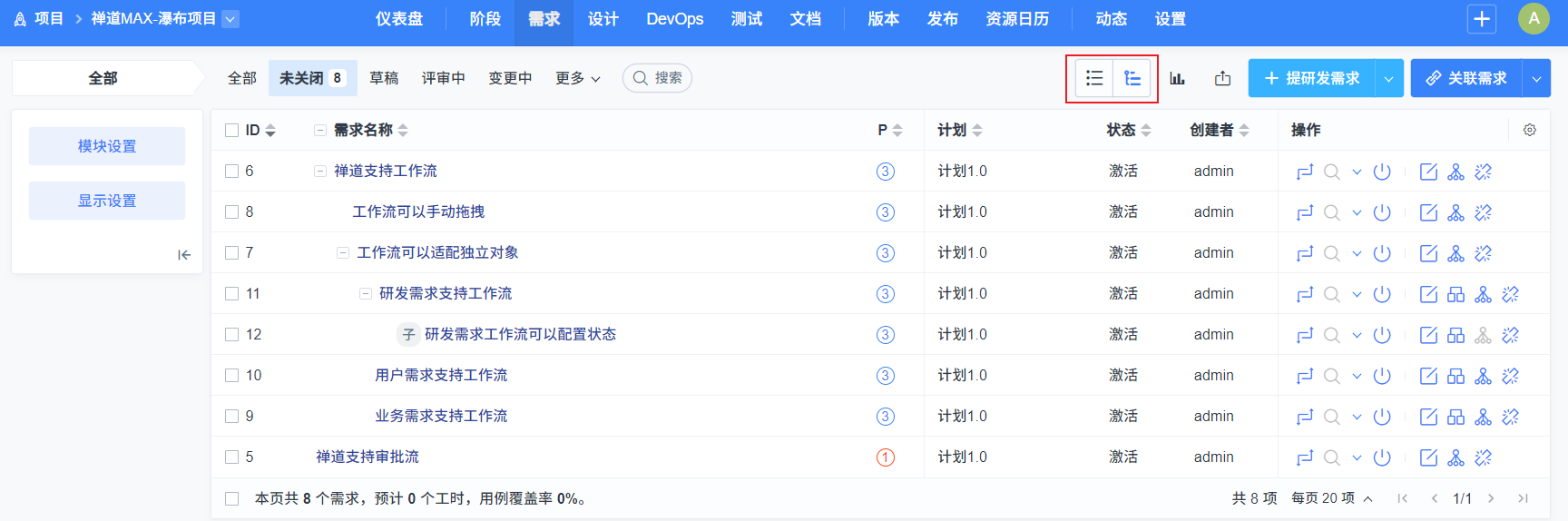Image resolution: width=1568 pixels, height=521 pixels.
Task: Open table column settings gear icon
Action: tap(1529, 130)
